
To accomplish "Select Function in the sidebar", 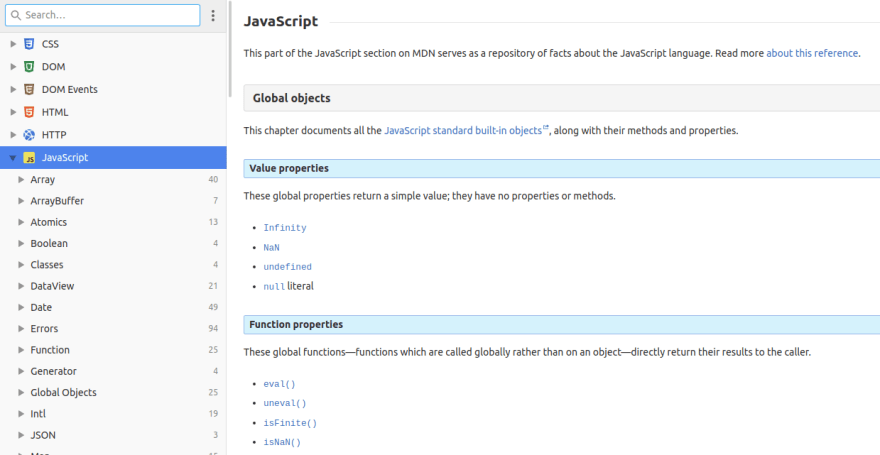I will (113, 350).
